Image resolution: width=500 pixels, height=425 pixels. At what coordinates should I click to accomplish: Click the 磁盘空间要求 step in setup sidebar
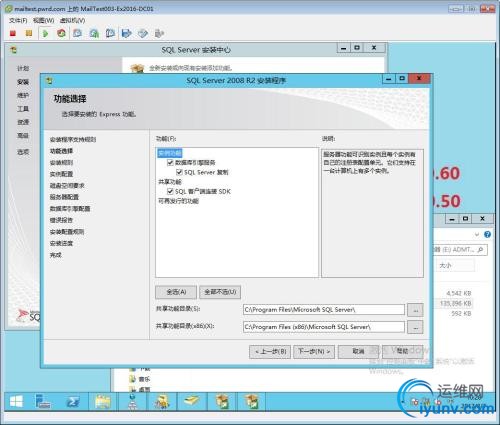point(67,185)
